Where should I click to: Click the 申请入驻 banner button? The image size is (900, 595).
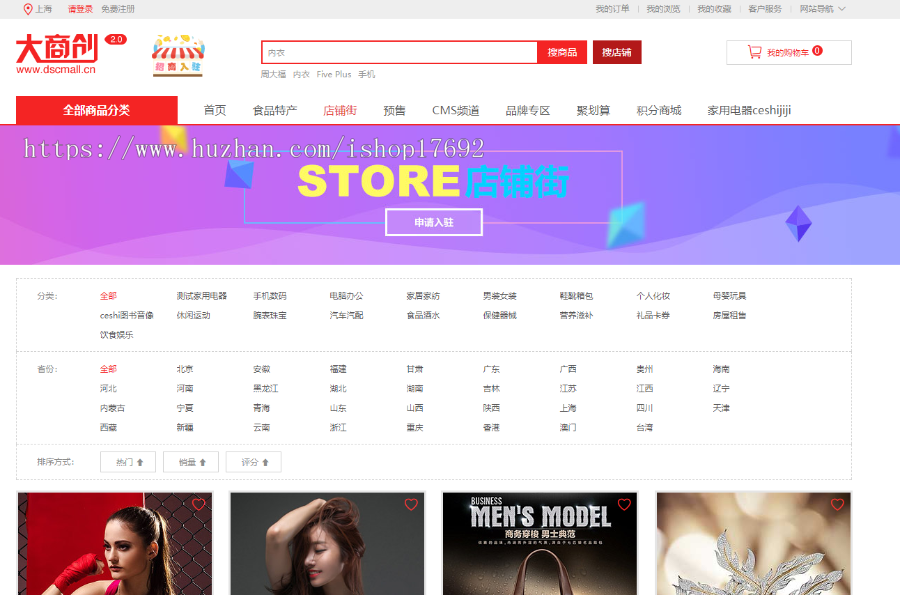[x=433, y=222]
